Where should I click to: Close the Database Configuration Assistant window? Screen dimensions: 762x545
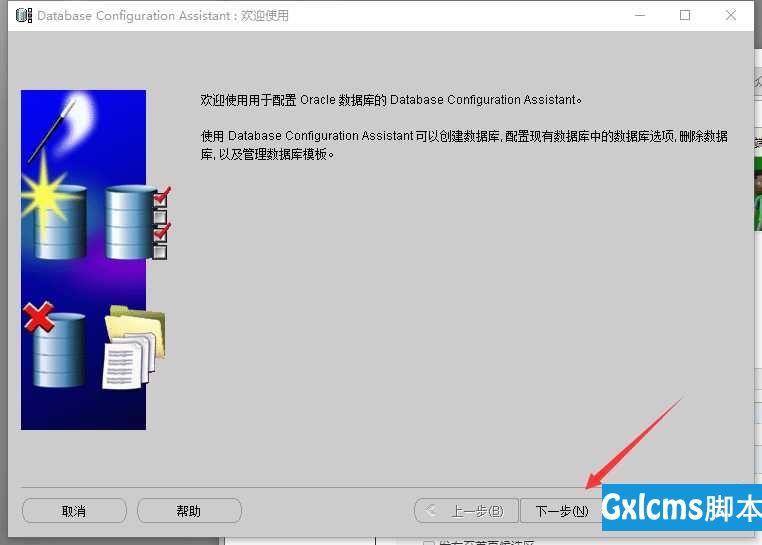coord(730,16)
